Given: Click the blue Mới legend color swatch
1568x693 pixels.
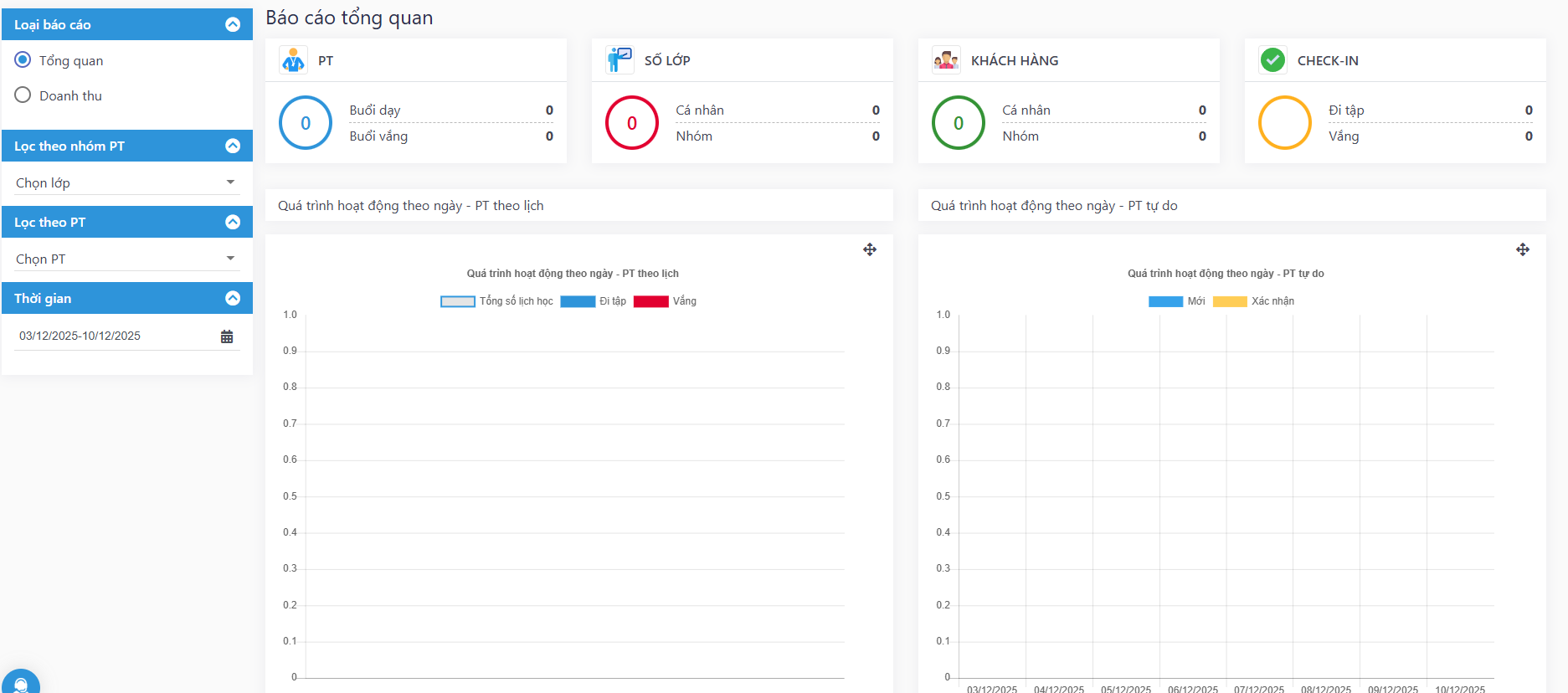Looking at the screenshot, I should (1165, 301).
